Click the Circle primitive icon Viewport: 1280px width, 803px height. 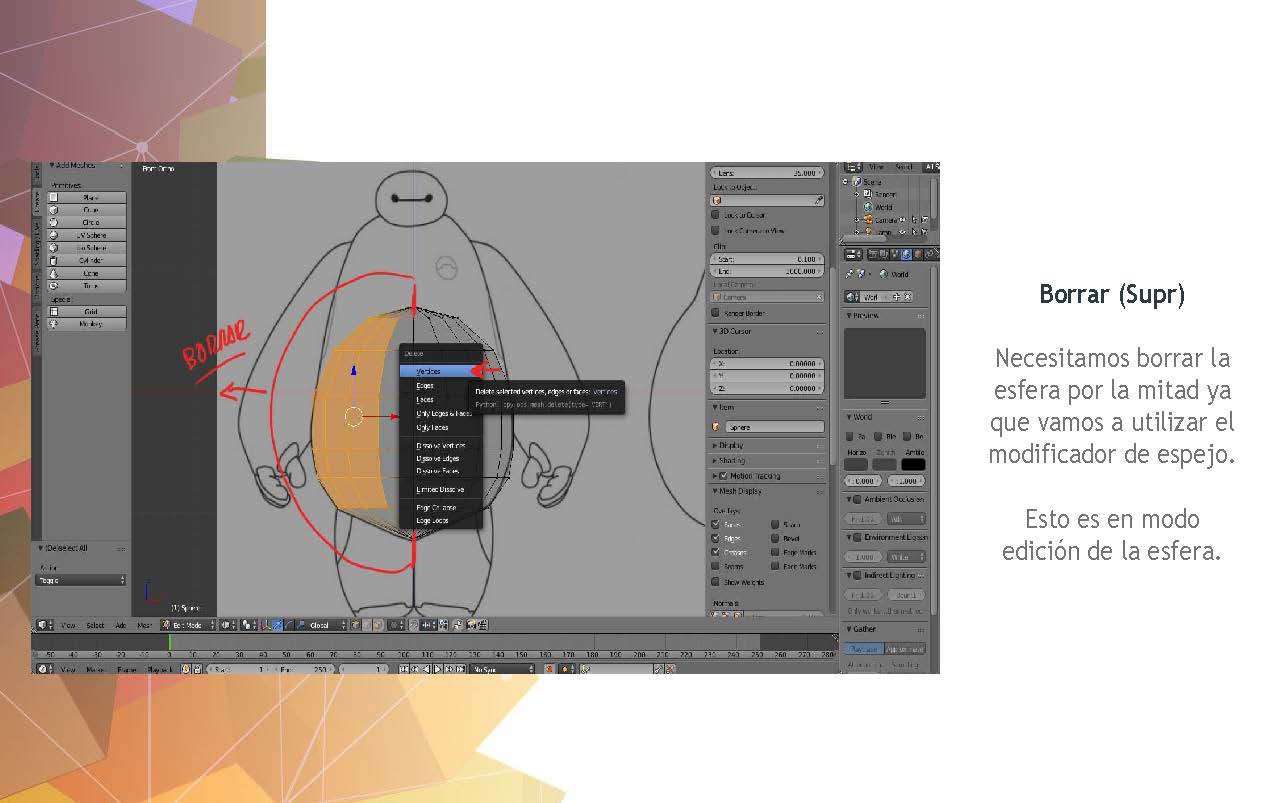[x=54, y=222]
